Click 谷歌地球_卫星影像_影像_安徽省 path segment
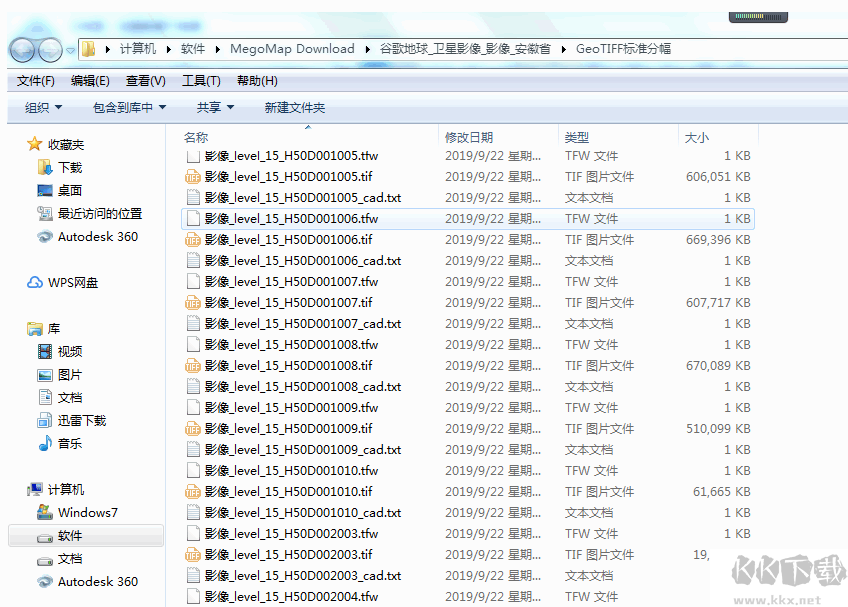The image size is (848, 607). (465, 49)
